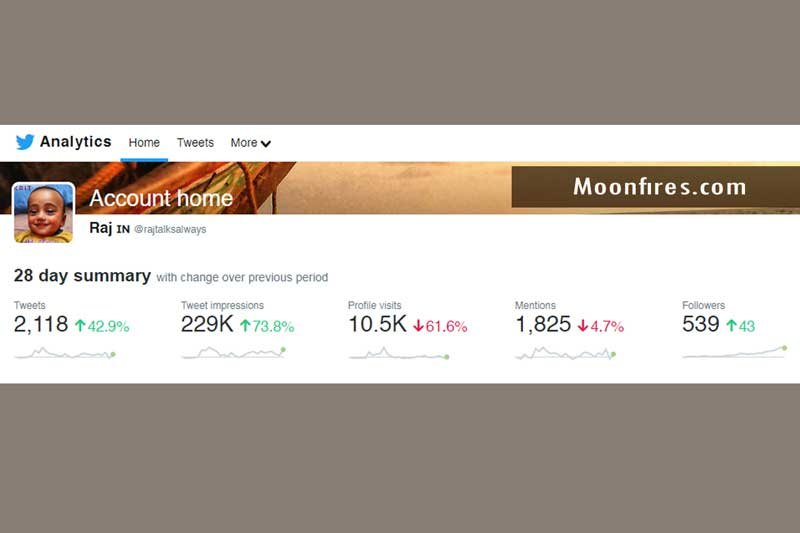
Task: Click the Tweets up arrow icon
Action: pyautogui.click(x=80, y=325)
